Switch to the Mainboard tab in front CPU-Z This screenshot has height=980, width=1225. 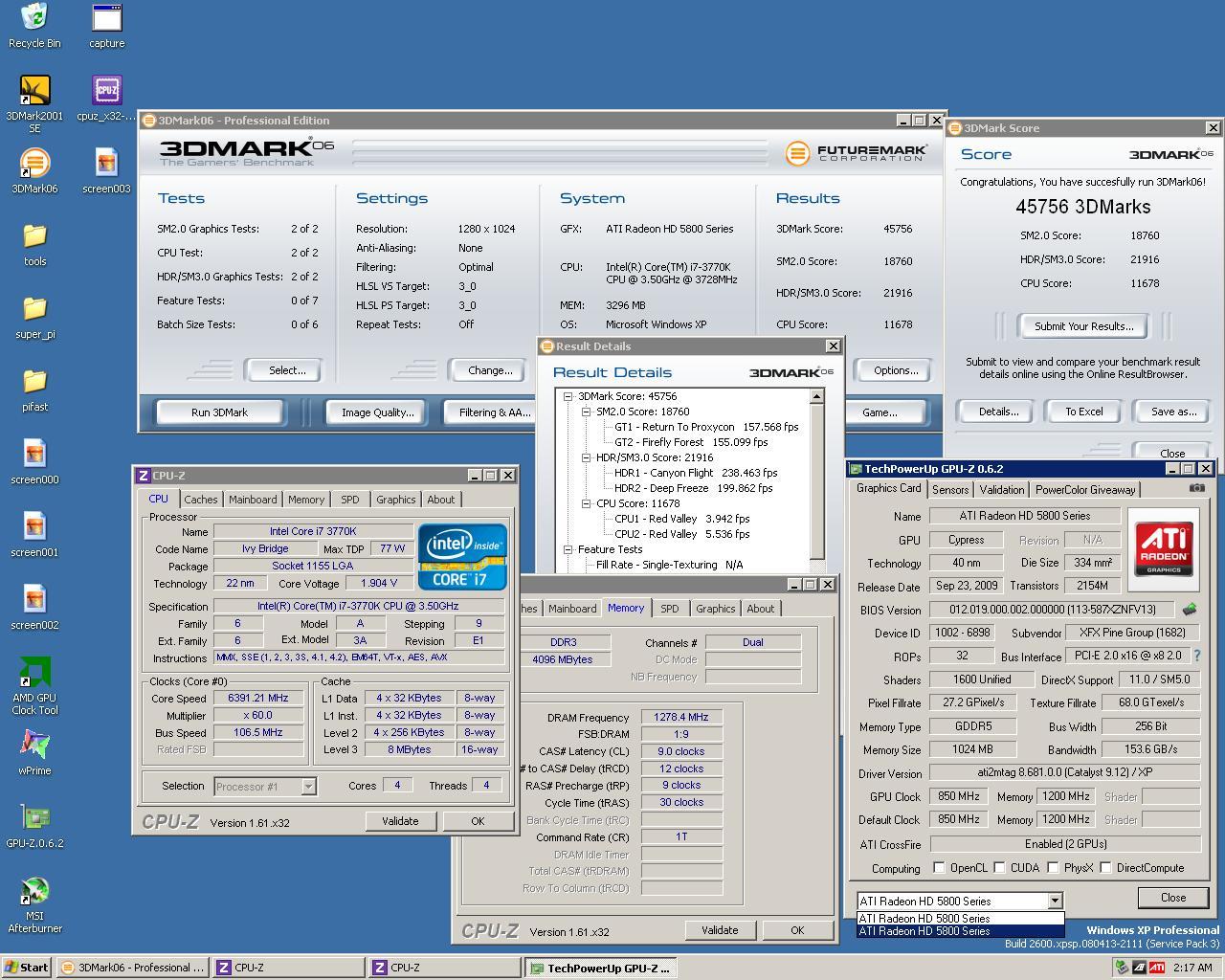click(x=253, y=500)
